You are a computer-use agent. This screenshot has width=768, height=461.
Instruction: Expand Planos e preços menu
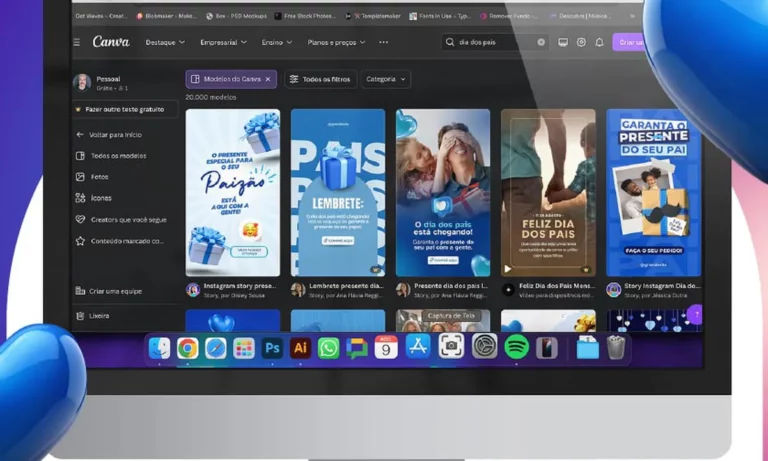(x=336, y=42)
